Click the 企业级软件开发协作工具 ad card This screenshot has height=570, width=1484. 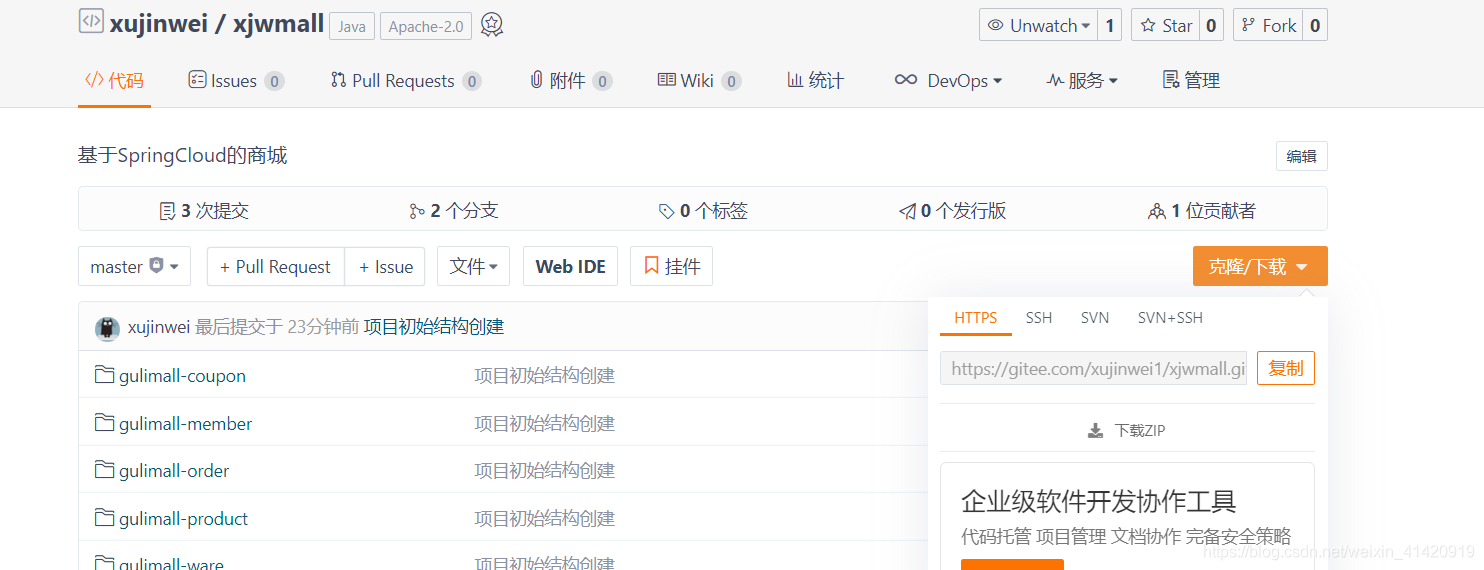[x=1127, y=516]
